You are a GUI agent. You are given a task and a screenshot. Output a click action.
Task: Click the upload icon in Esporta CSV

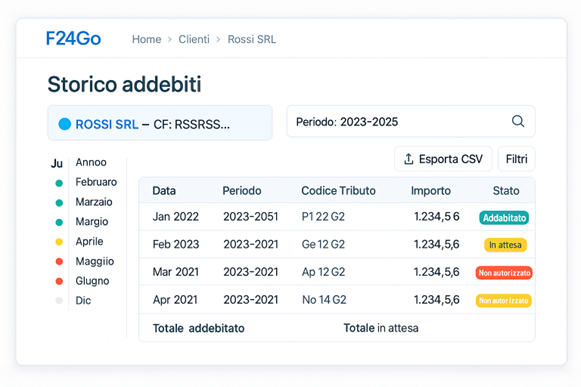coord(408,159)
